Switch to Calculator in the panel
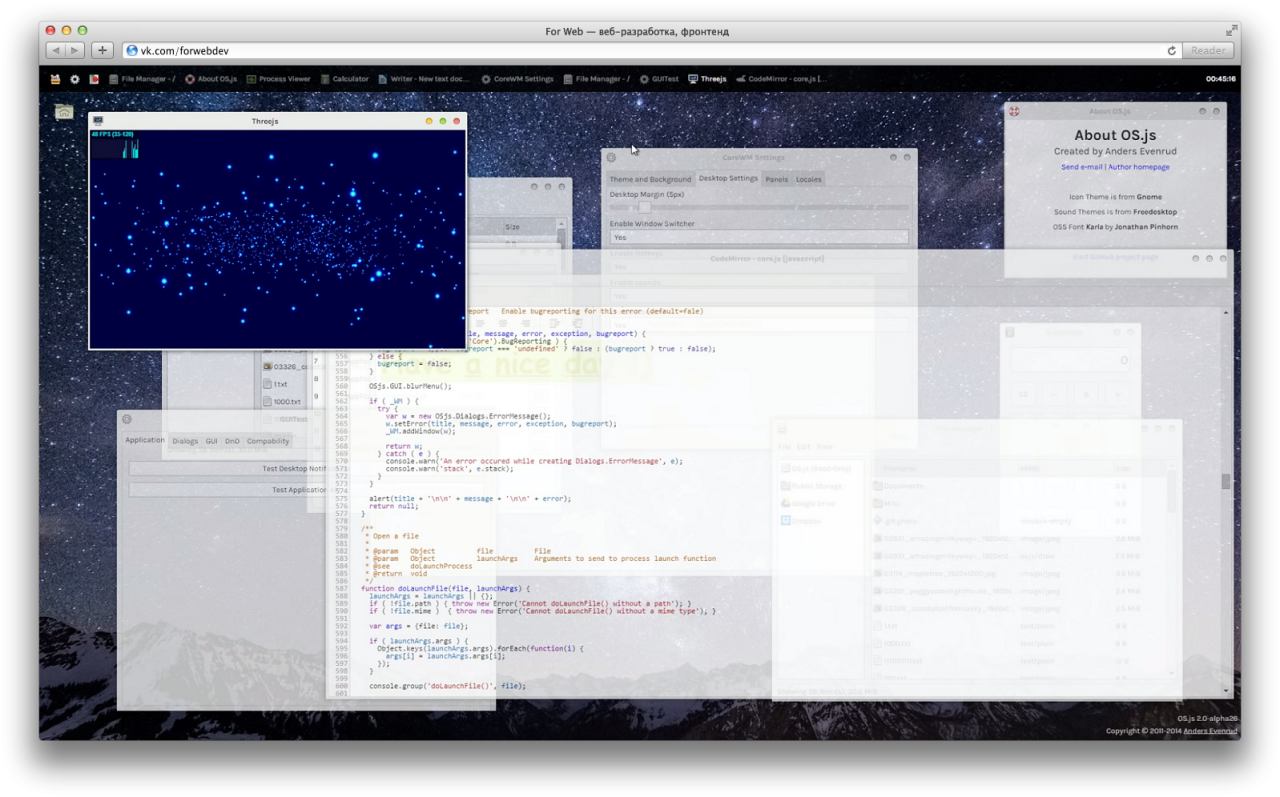Screen dimensions: 1280x797 [345, 79]
